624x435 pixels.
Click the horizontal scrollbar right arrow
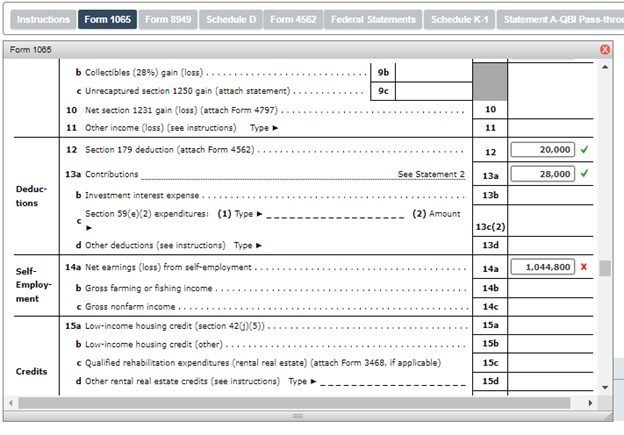click(590, 403)
